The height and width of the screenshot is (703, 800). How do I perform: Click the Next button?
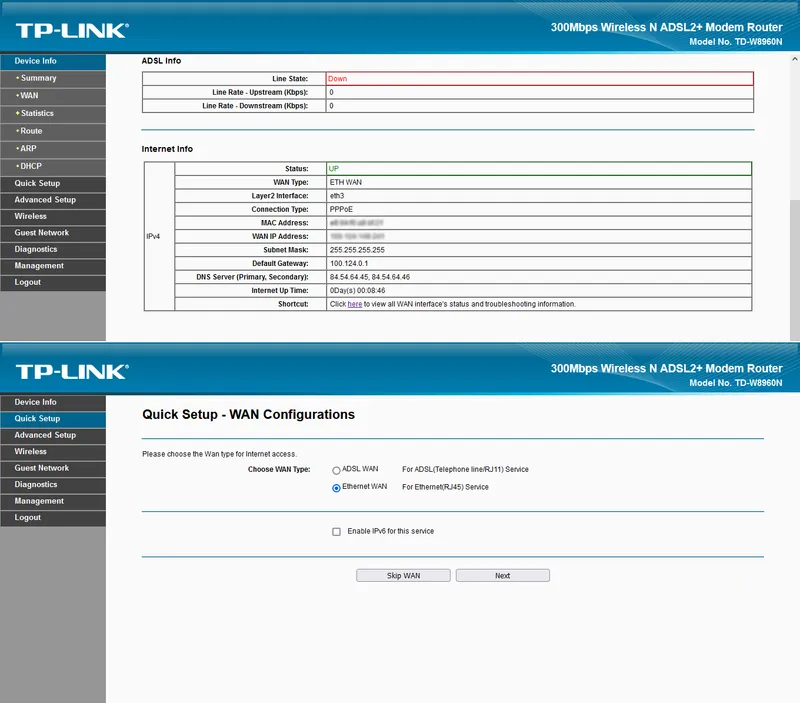(503, 575)
